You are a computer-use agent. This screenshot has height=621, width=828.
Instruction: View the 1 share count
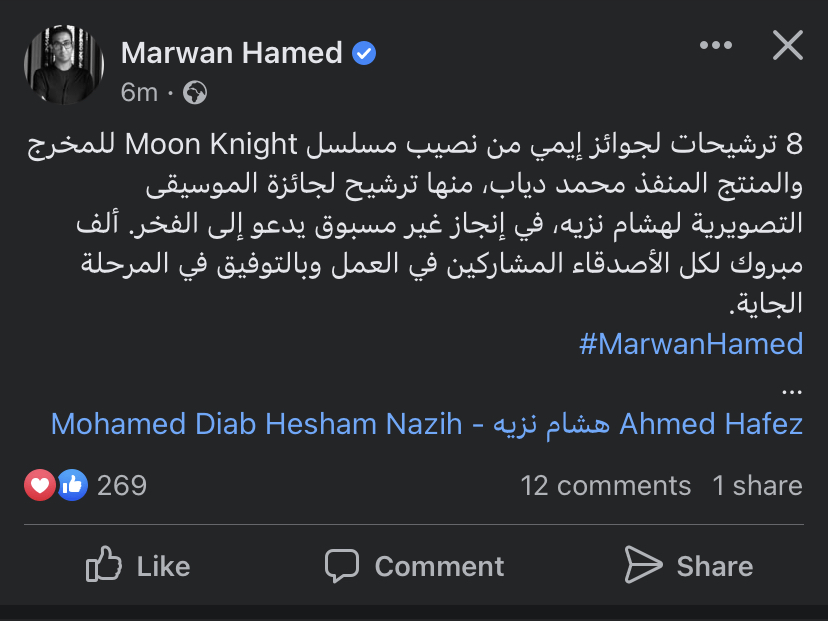coord(757,486)
